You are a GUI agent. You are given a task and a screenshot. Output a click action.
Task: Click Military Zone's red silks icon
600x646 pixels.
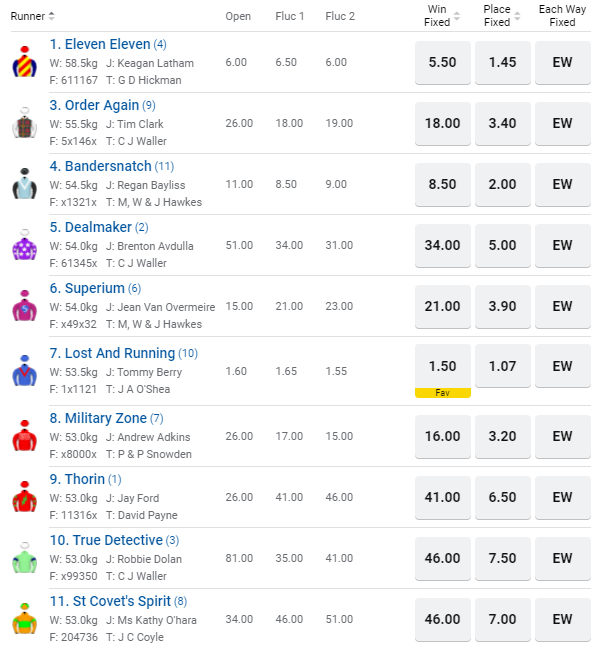[24, 436]
